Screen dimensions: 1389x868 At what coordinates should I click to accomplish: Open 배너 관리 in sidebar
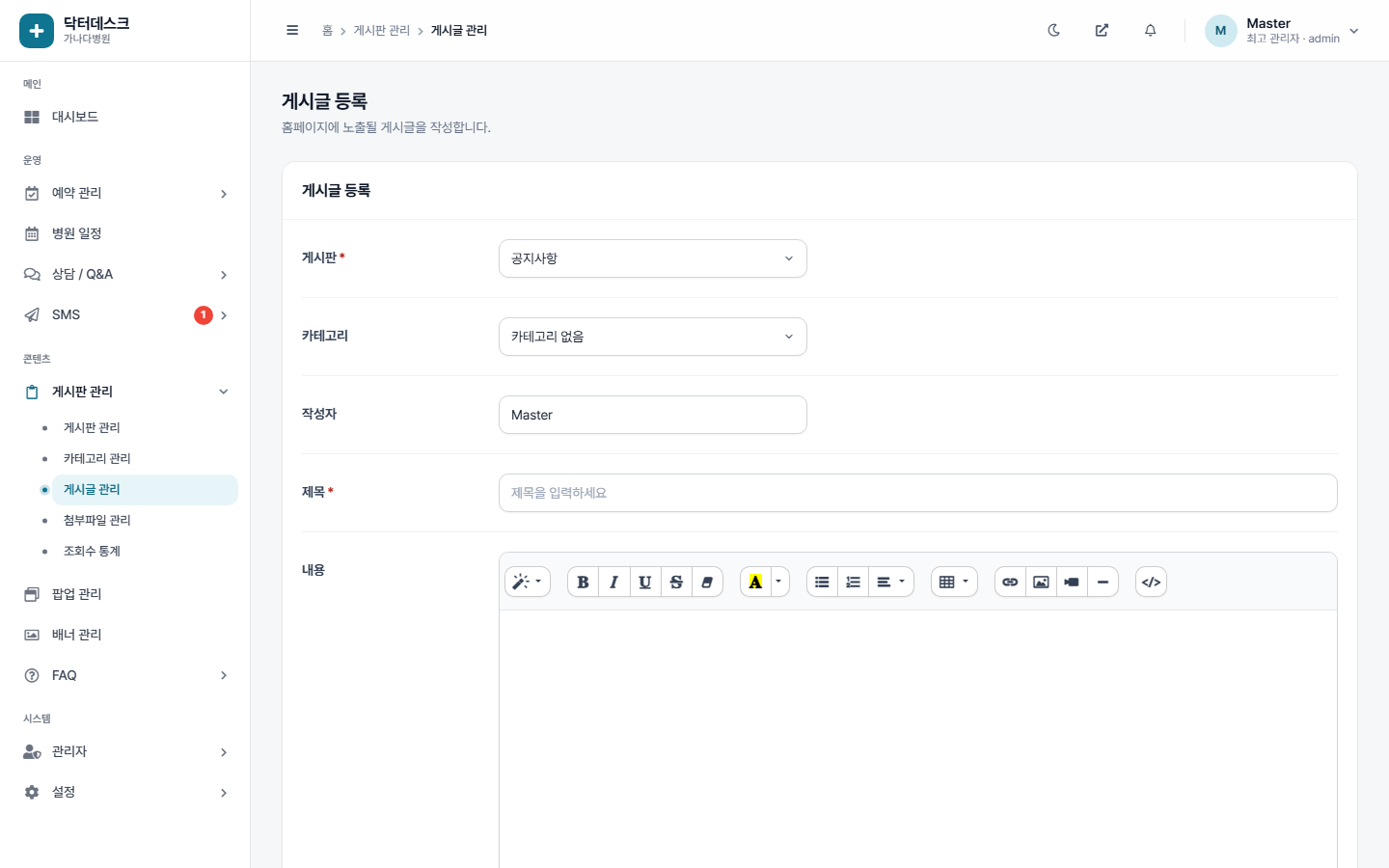click(125, 635)
